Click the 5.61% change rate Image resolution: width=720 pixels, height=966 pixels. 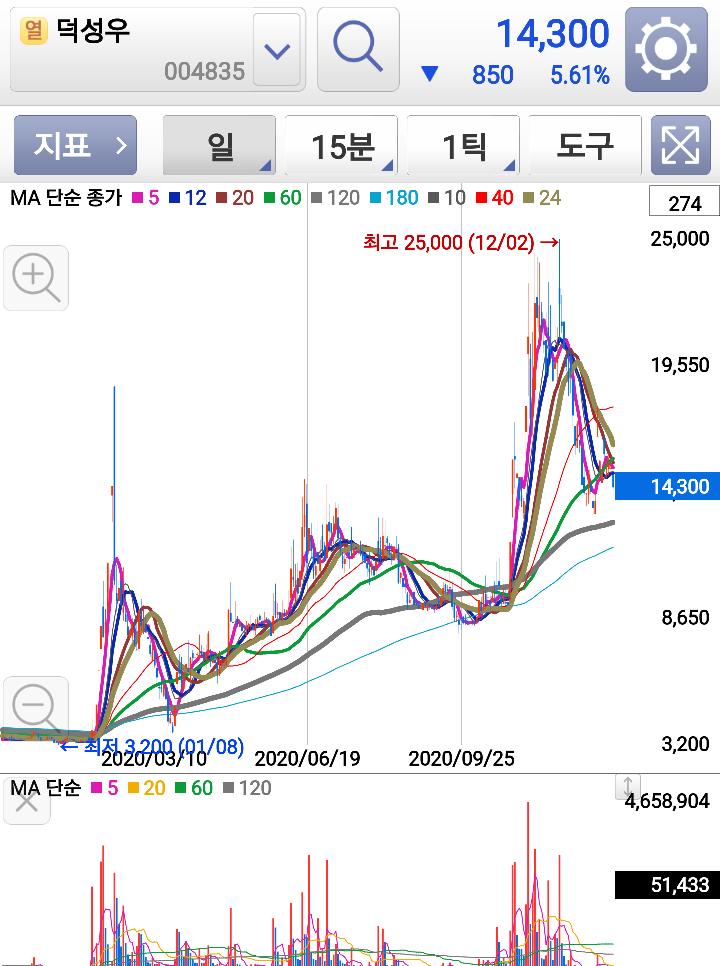(580, 75)
